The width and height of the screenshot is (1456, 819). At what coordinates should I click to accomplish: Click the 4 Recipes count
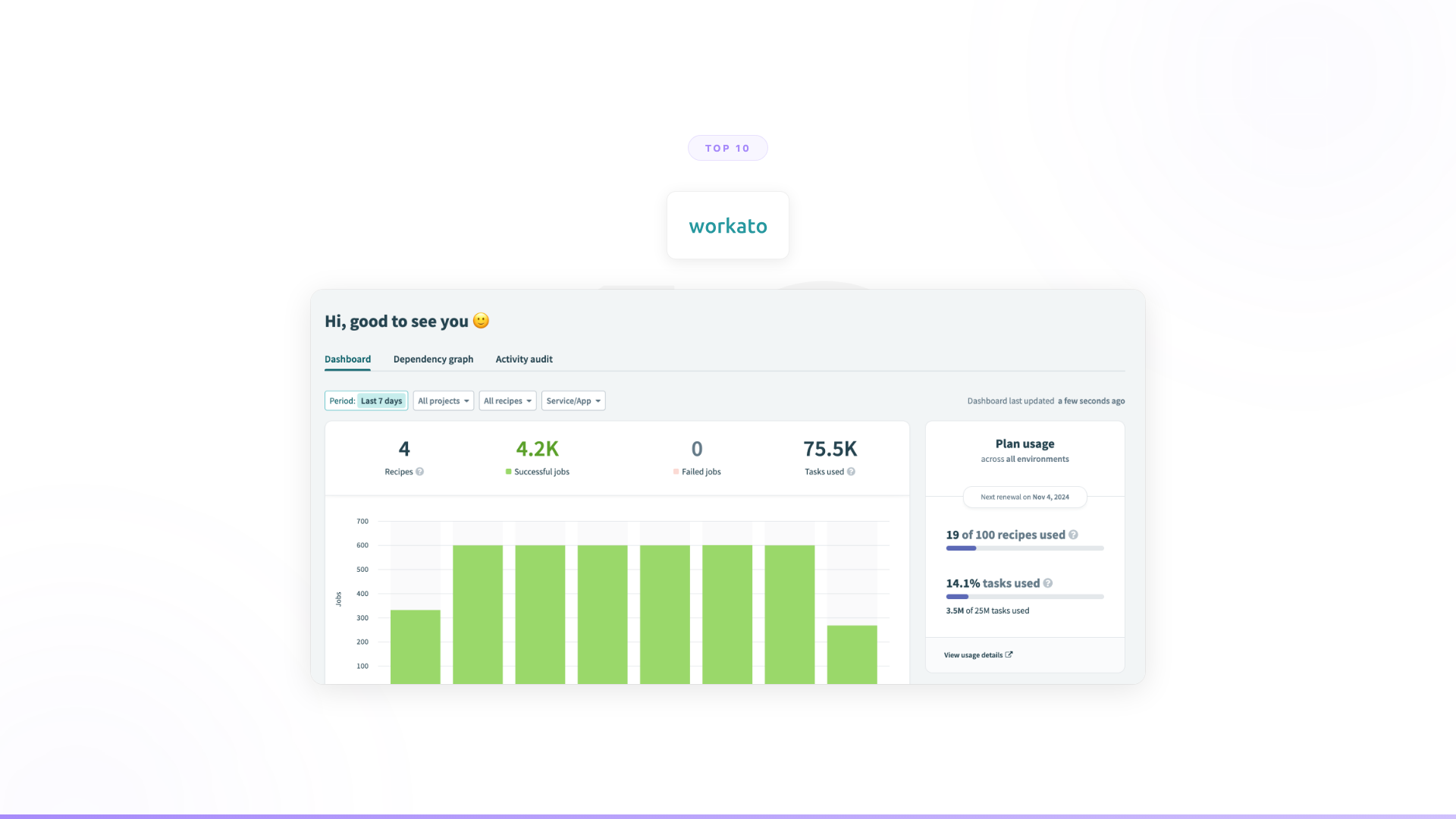click(404, 449)
